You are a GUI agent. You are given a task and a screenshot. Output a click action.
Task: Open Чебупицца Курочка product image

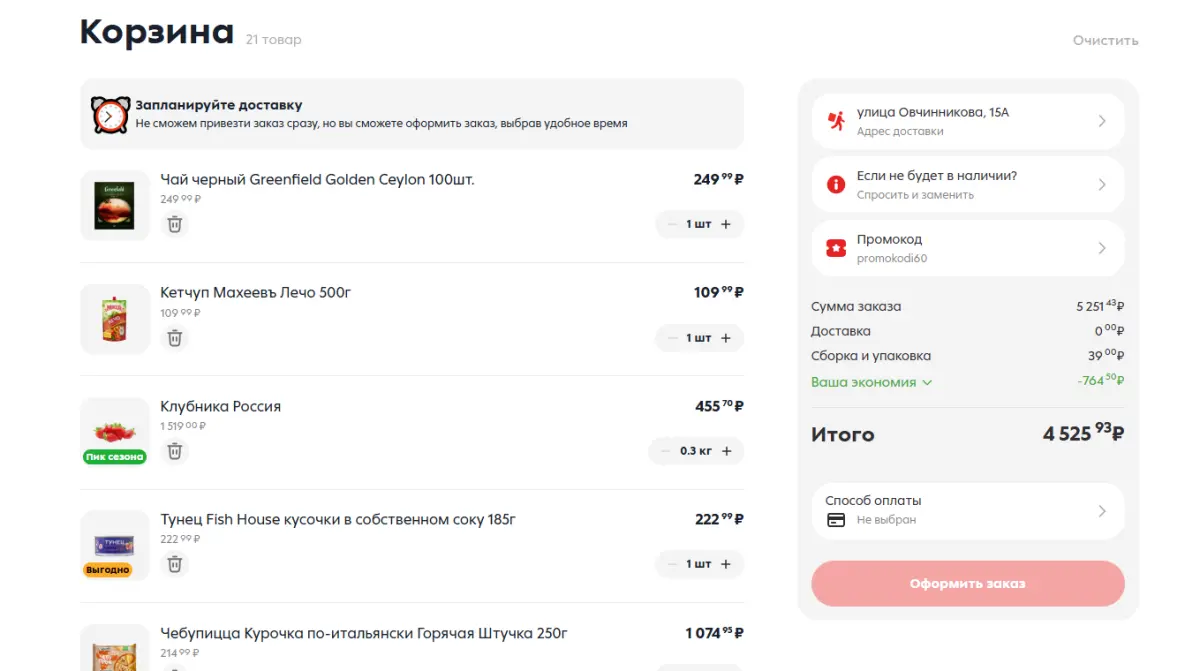click(115, 647)
